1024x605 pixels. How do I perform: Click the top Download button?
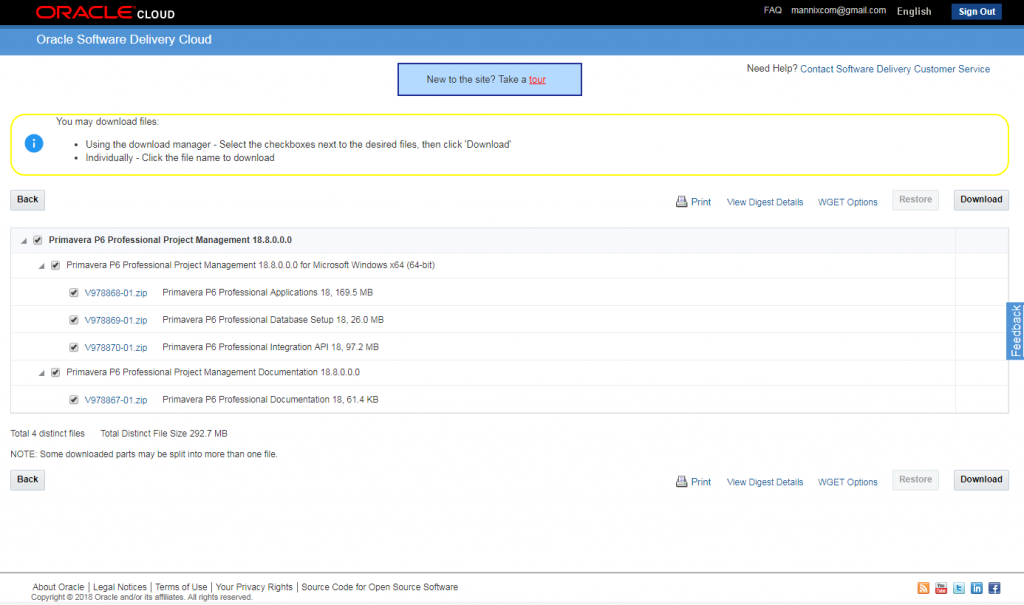pyautogui.click(x=981, y=200)
